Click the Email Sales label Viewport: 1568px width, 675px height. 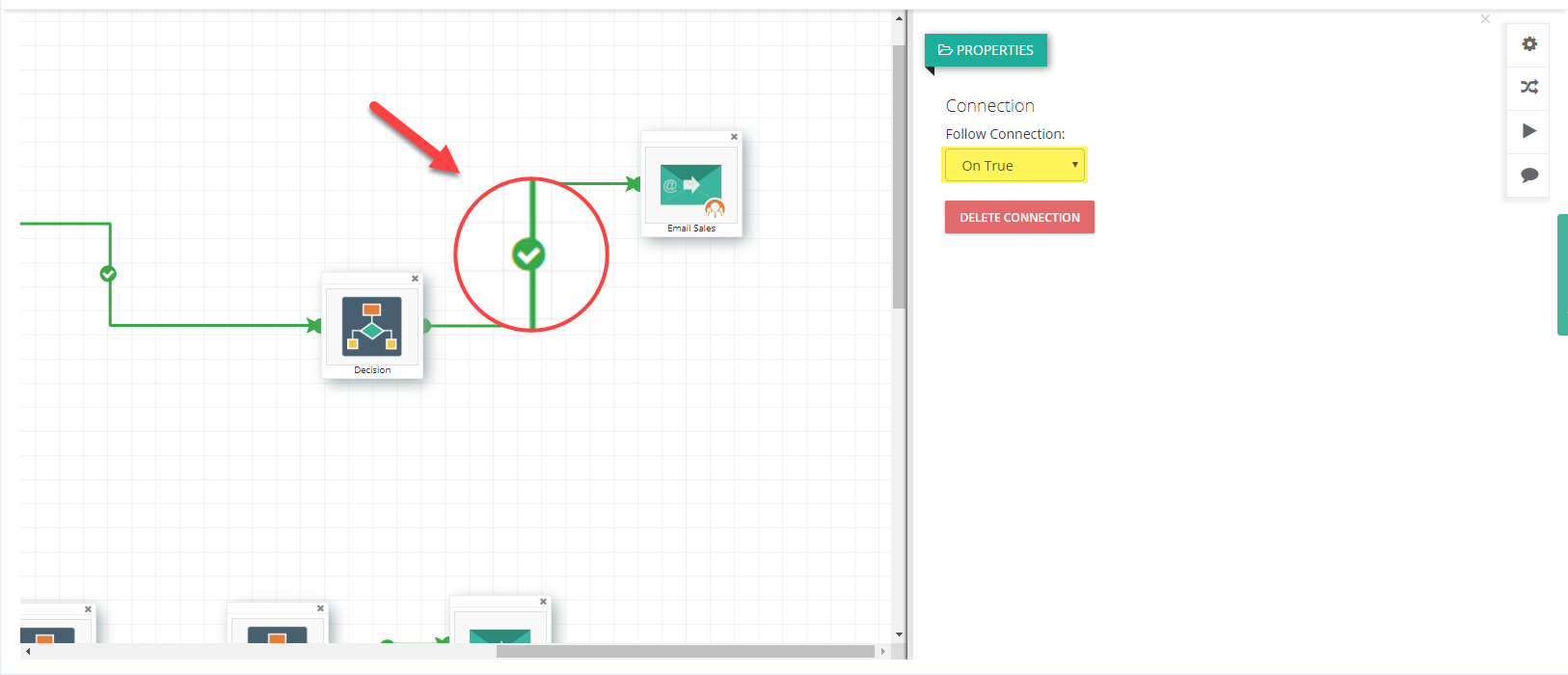(x=691, y=229)
